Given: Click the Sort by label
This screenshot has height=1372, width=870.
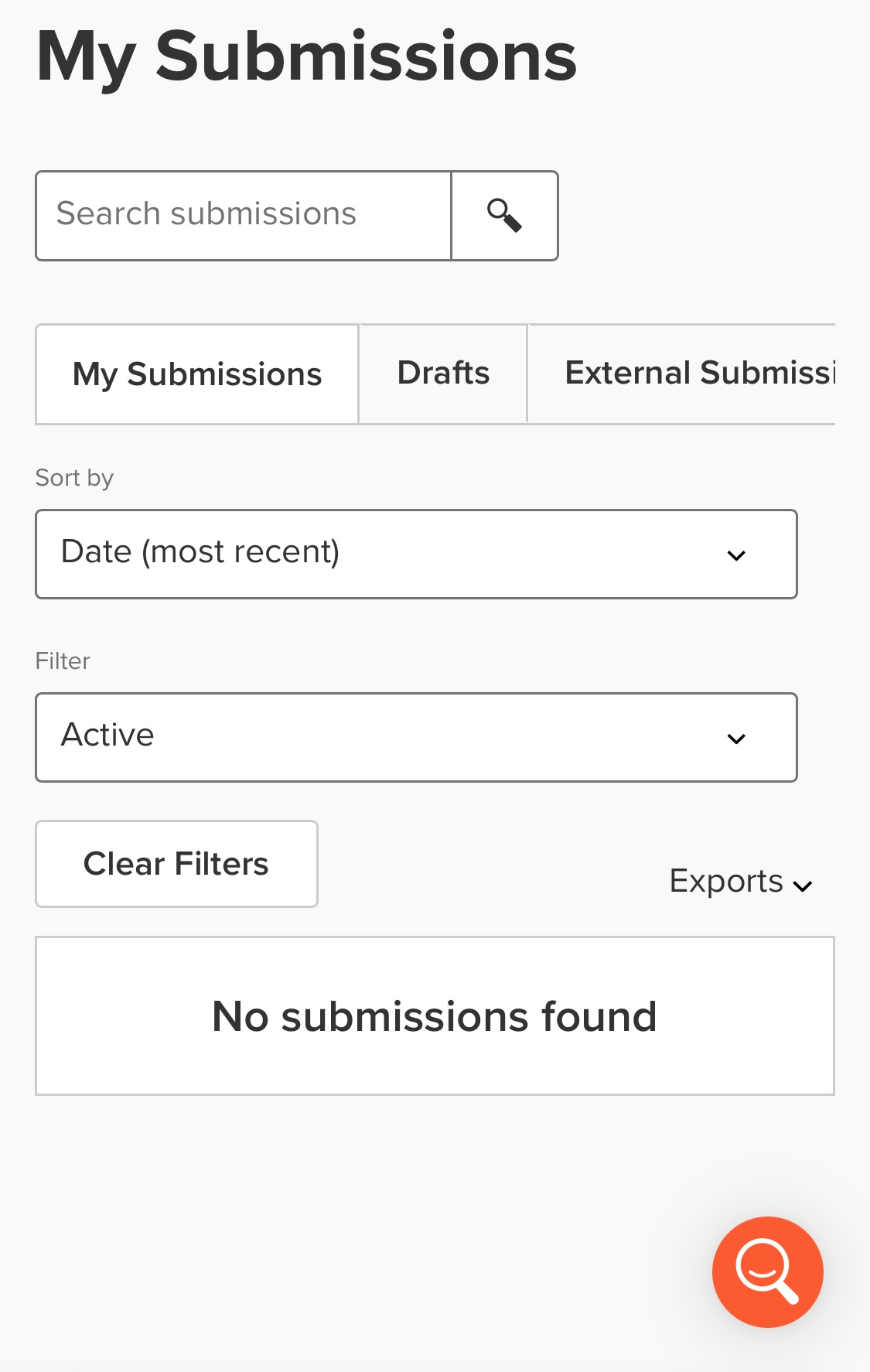Looking at the screenshot, I should coord(74,478).
